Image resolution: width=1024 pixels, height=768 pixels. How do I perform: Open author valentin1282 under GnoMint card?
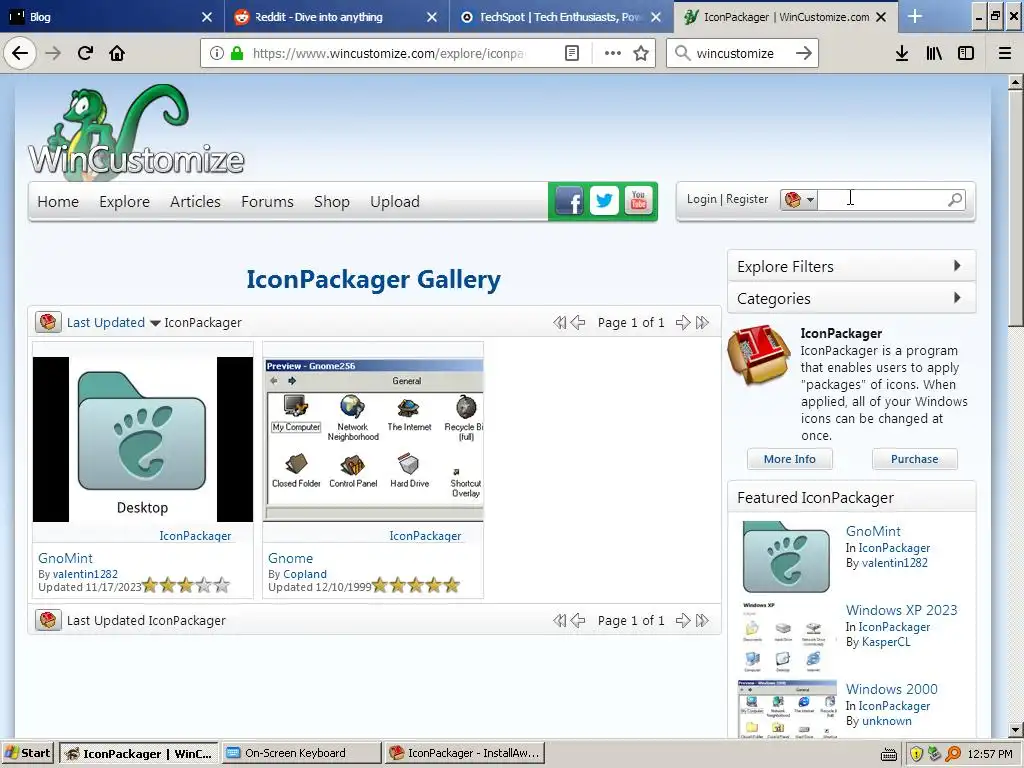click(85, 574)
